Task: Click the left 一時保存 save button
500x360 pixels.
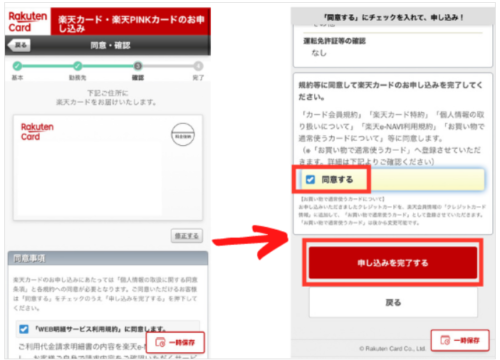Action: click(x=175, y=342)
